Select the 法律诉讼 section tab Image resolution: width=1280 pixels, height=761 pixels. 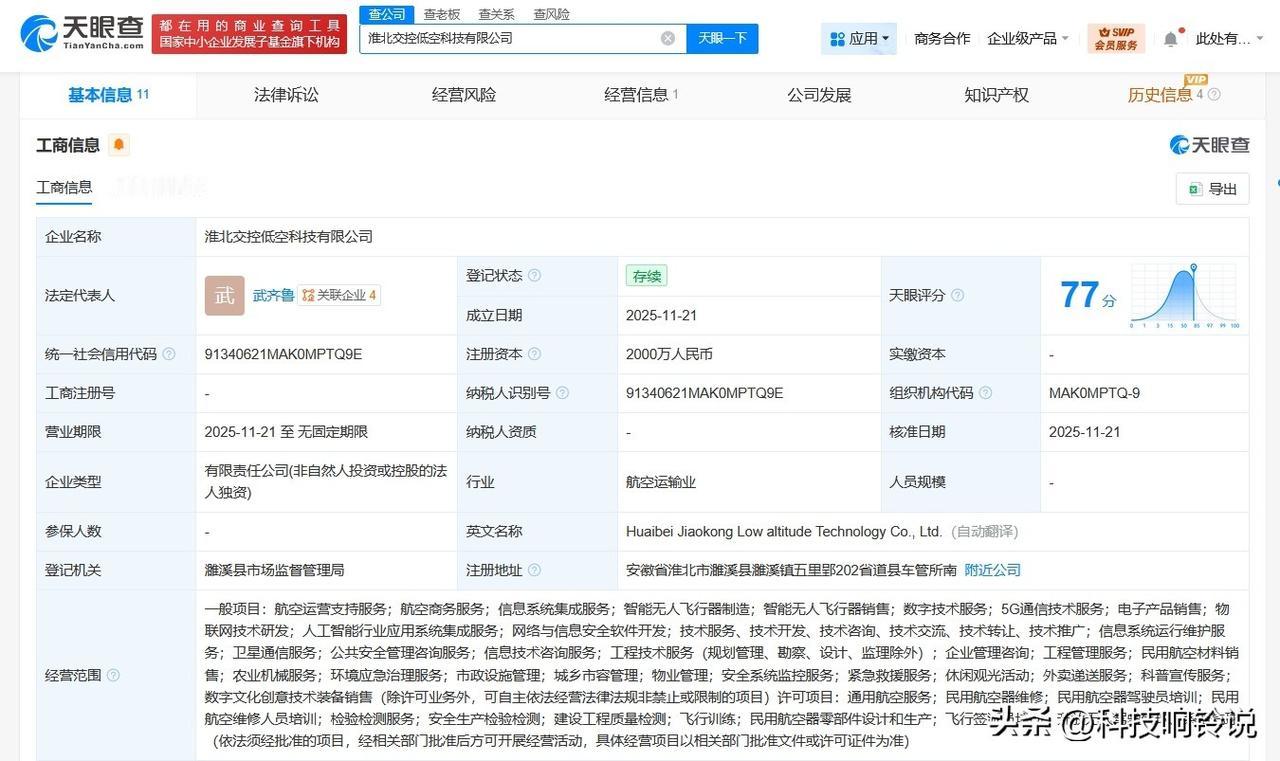point(285,94)
